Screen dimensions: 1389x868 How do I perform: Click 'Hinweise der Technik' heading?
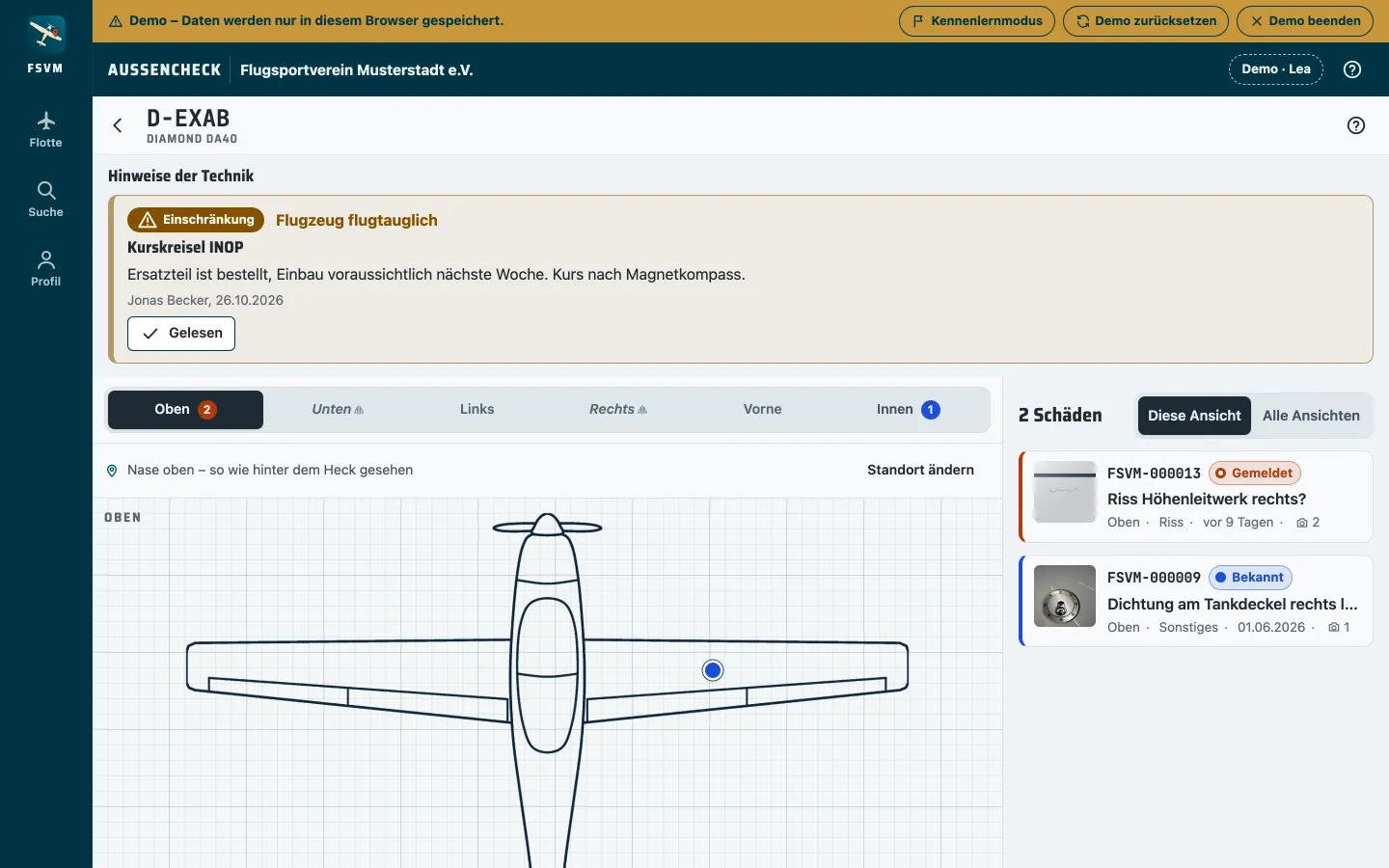pyautogui.click(x=181, y=176)
